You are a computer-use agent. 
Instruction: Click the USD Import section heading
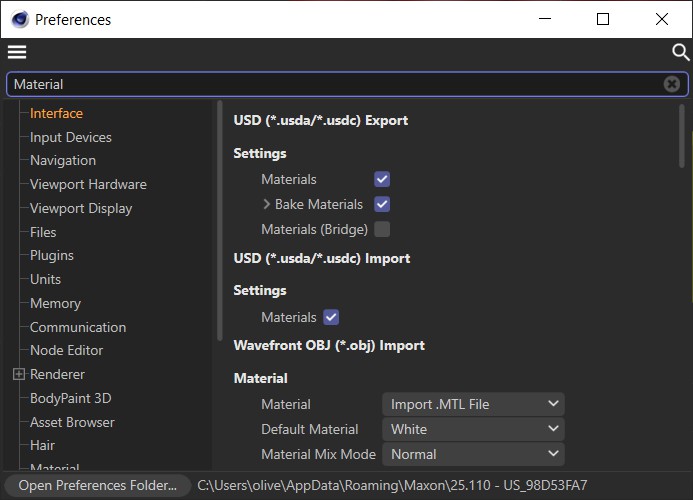click(x=322, y=258)
